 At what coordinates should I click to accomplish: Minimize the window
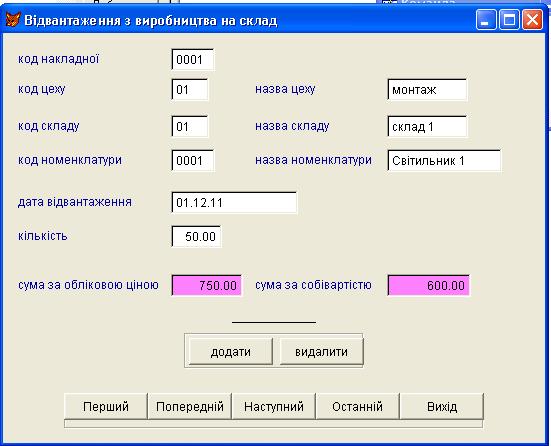[x=486, y=20]
